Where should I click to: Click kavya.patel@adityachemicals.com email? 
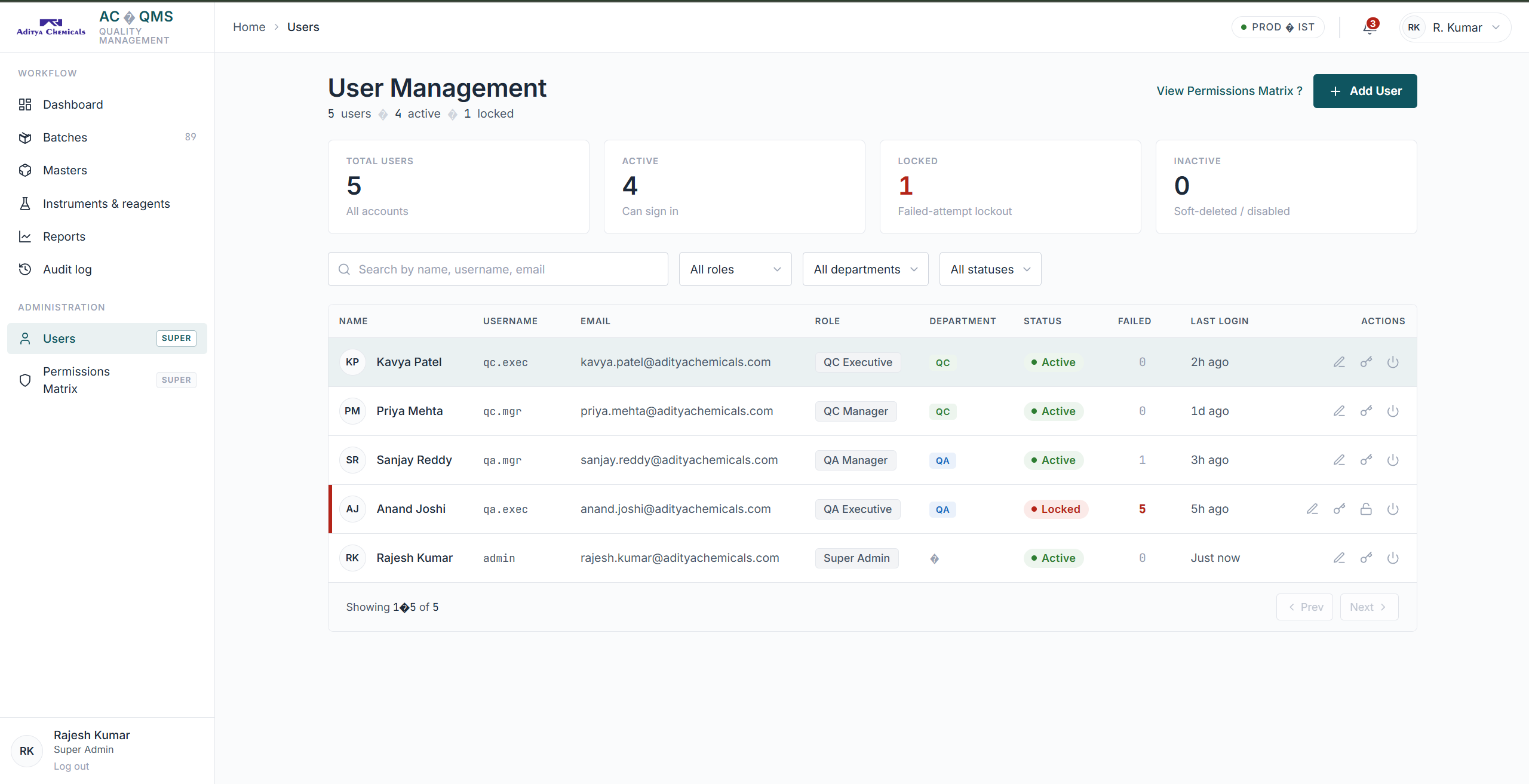tap(676, 362)
